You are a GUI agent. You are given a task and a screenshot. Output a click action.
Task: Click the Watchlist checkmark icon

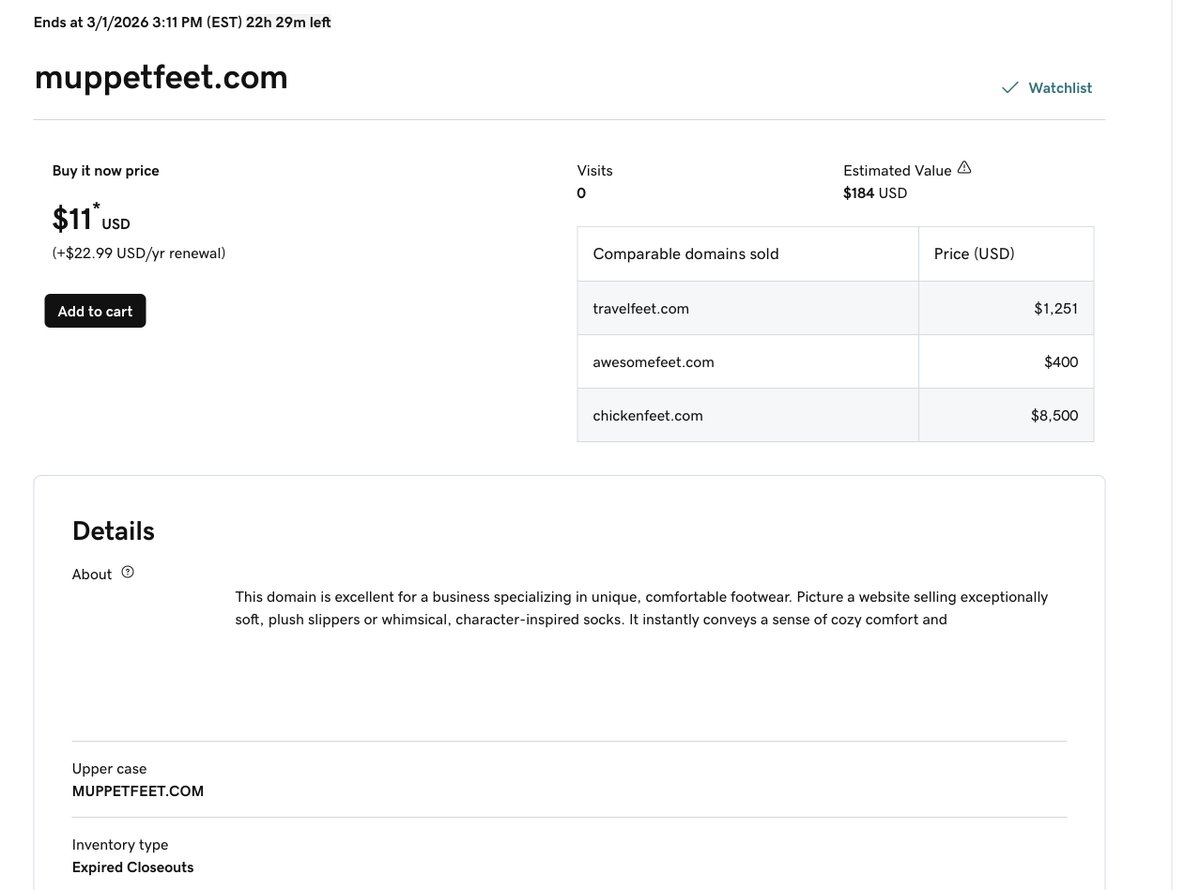coord(1010,88)
